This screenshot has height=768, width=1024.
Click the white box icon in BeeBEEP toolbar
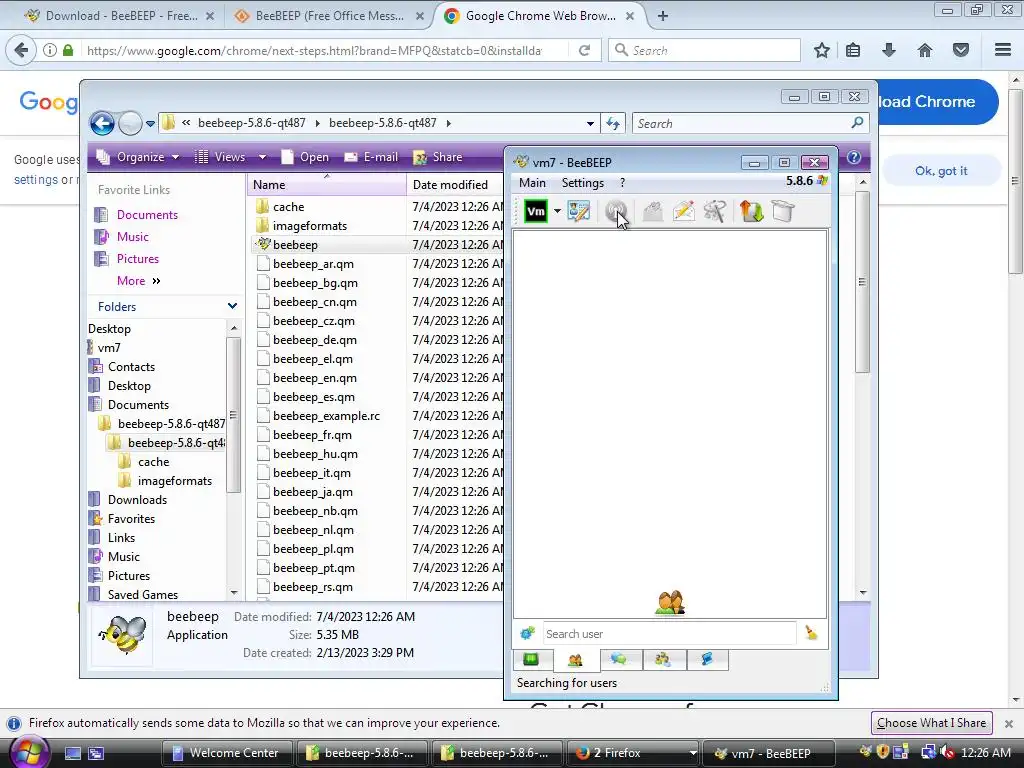(x=782, y=211)
